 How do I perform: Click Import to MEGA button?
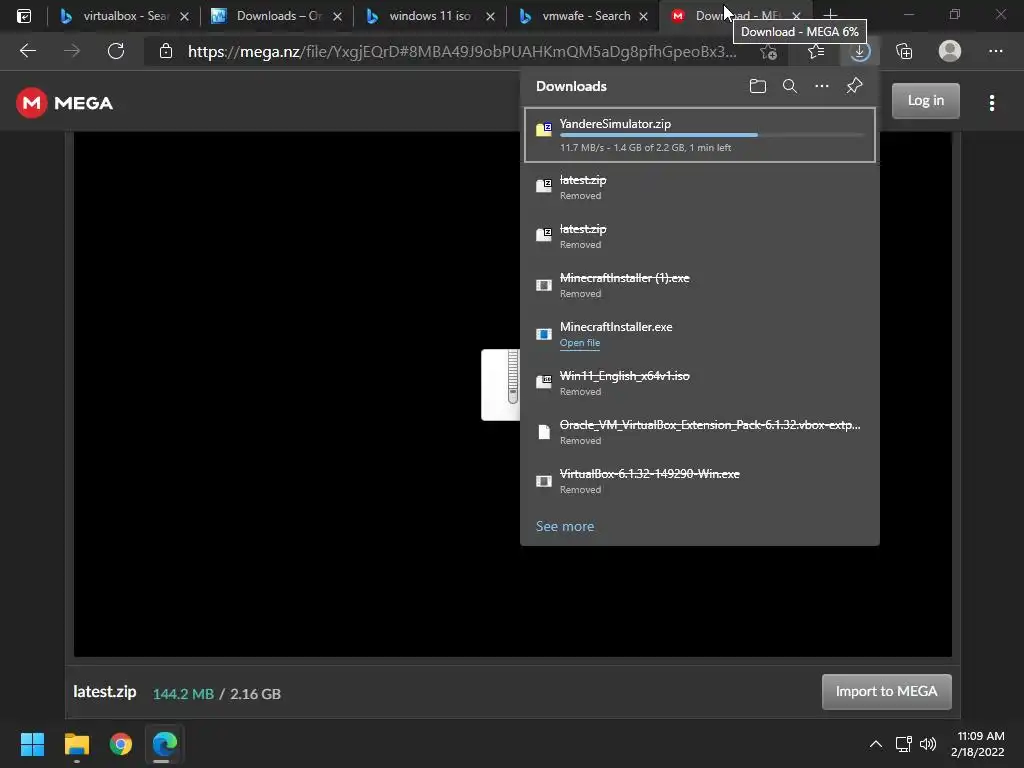[886, 691]
